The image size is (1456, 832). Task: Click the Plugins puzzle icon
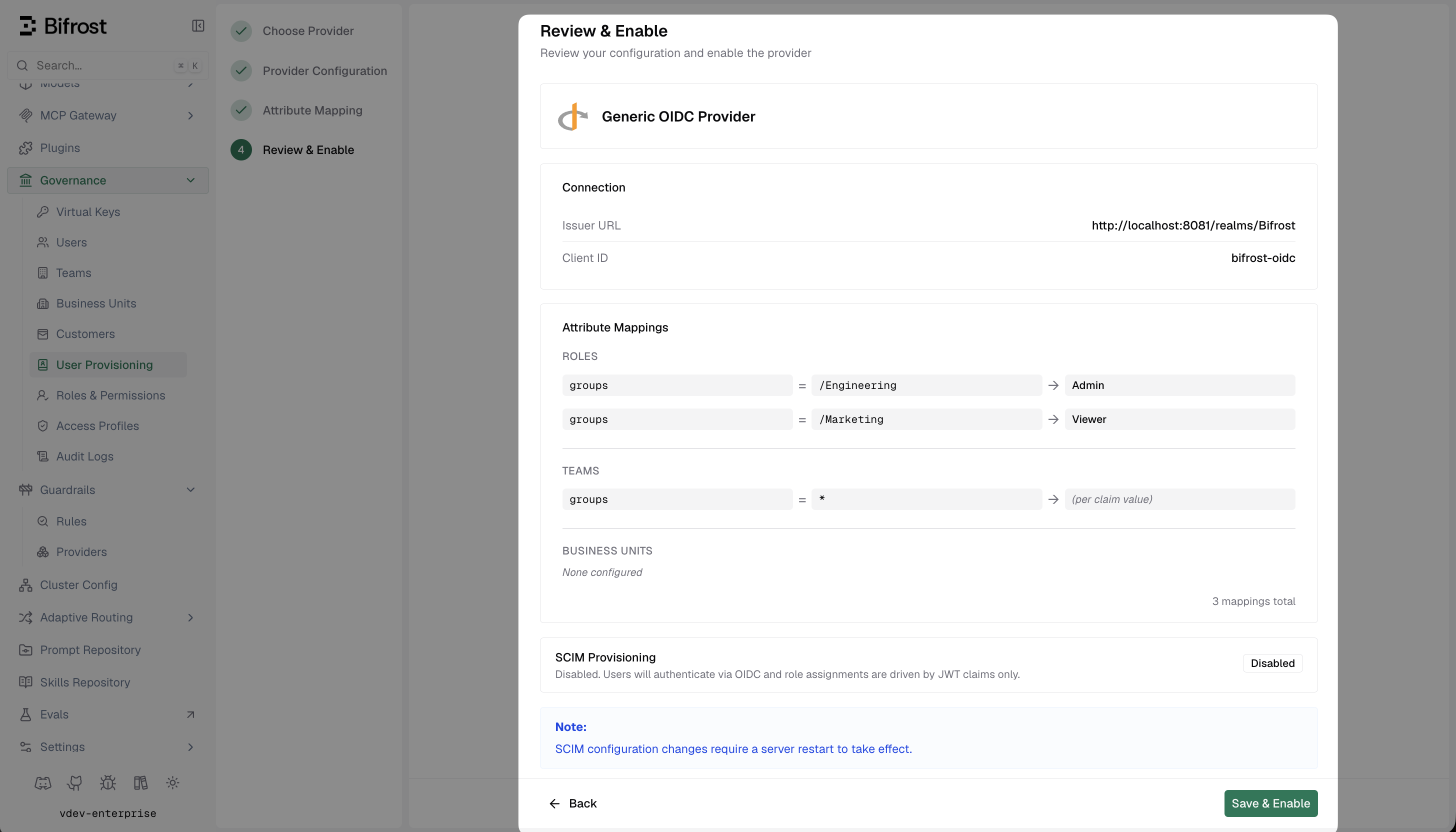pyautogui.click(x=25, y=148)
